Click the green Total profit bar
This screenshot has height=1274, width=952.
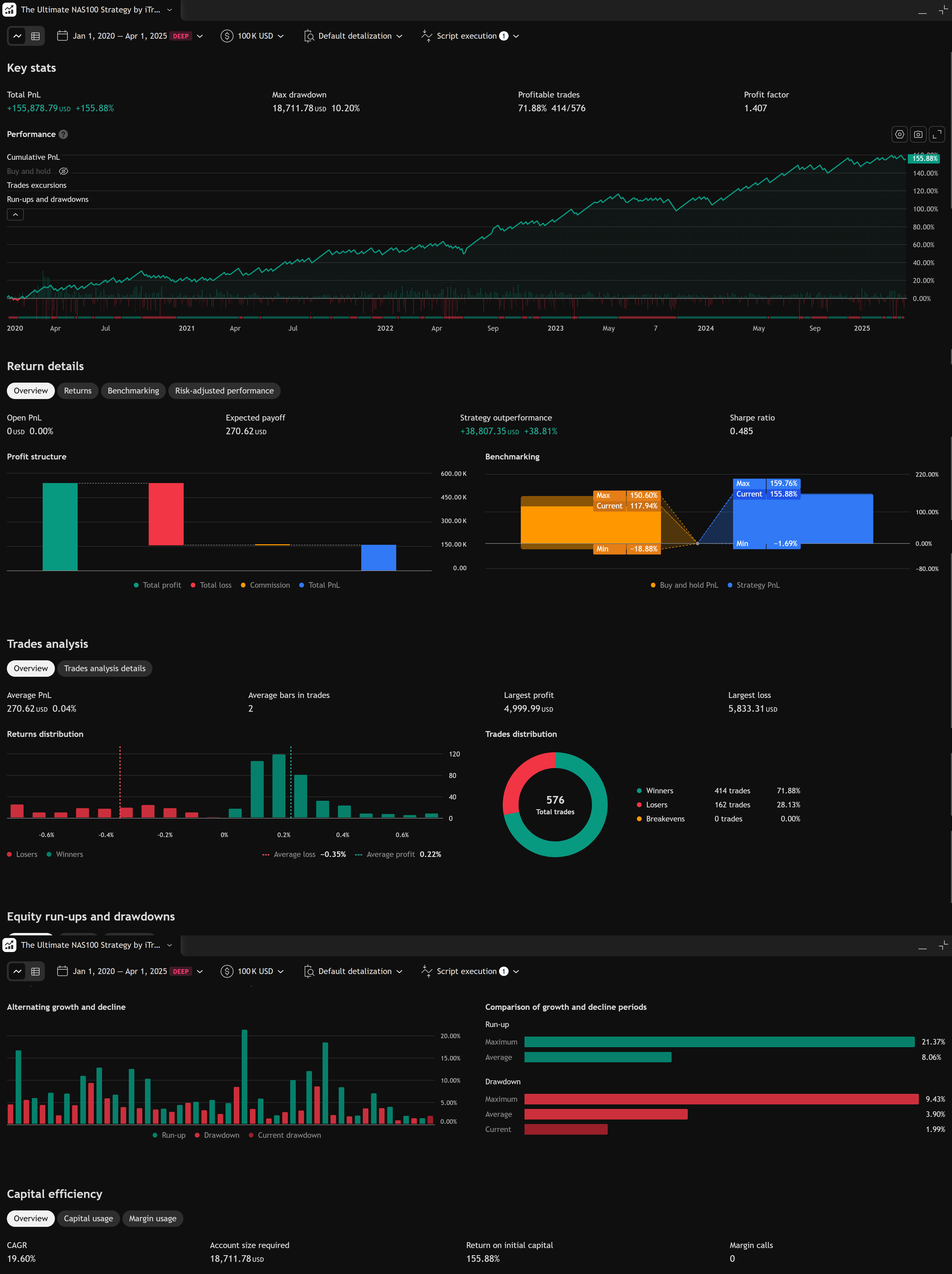60,527
